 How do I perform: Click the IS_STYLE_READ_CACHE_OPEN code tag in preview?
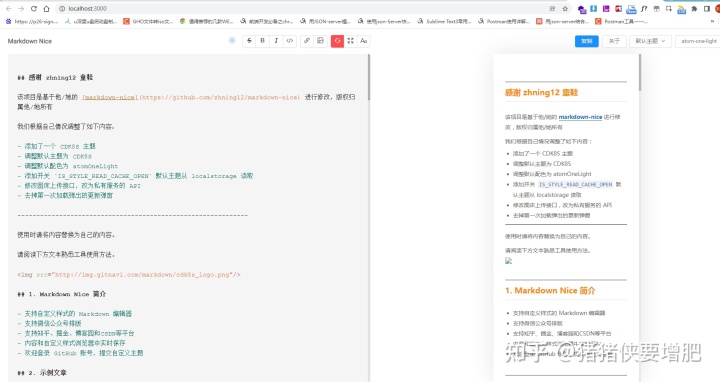click(575, 185)
